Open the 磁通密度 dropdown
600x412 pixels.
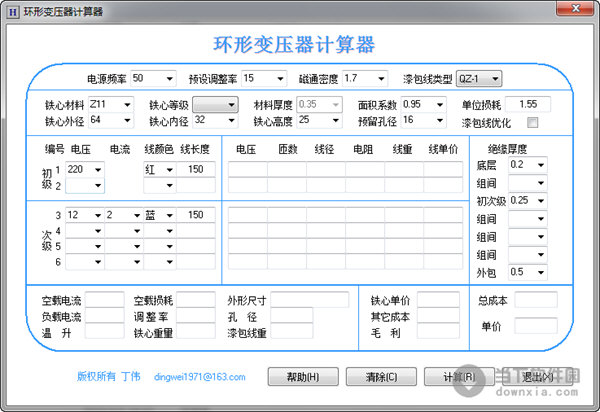(x=380, y=78)
